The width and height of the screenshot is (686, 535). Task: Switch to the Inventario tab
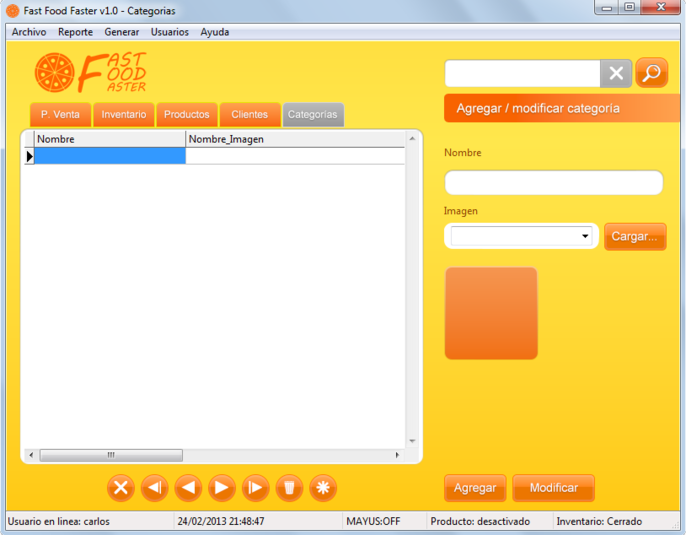124,115
